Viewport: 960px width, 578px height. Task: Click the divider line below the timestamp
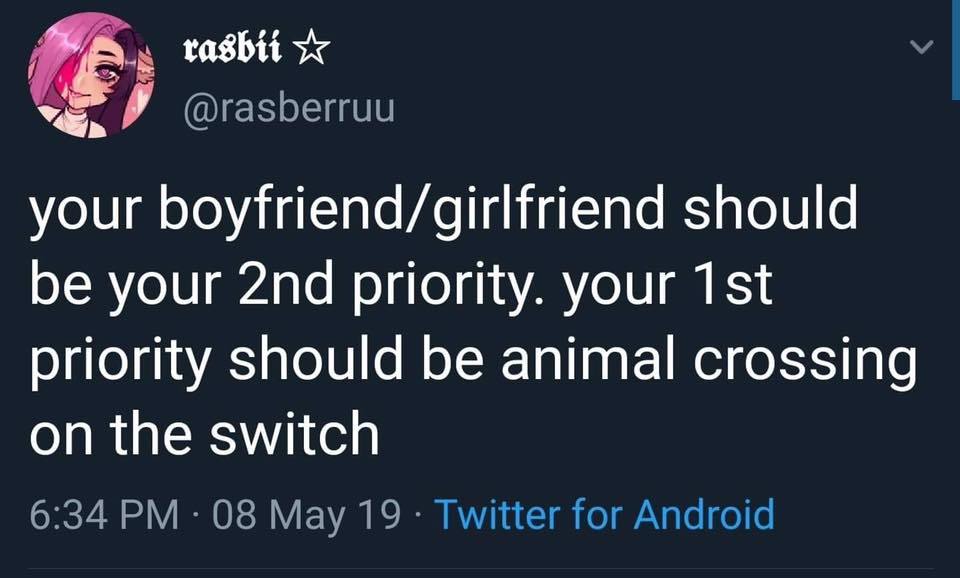click(480, 568)
